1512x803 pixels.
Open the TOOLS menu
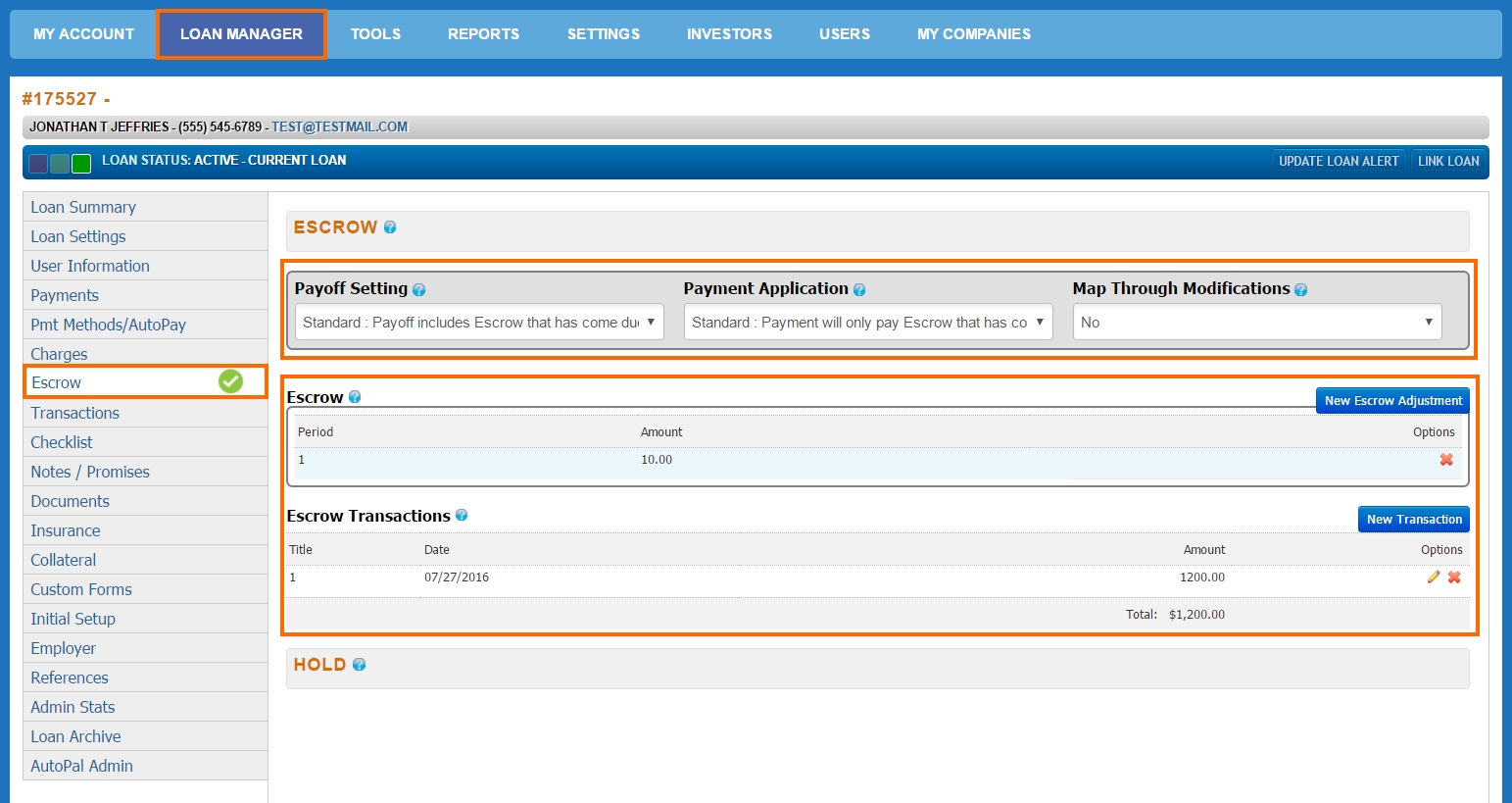tap(375, 34)
